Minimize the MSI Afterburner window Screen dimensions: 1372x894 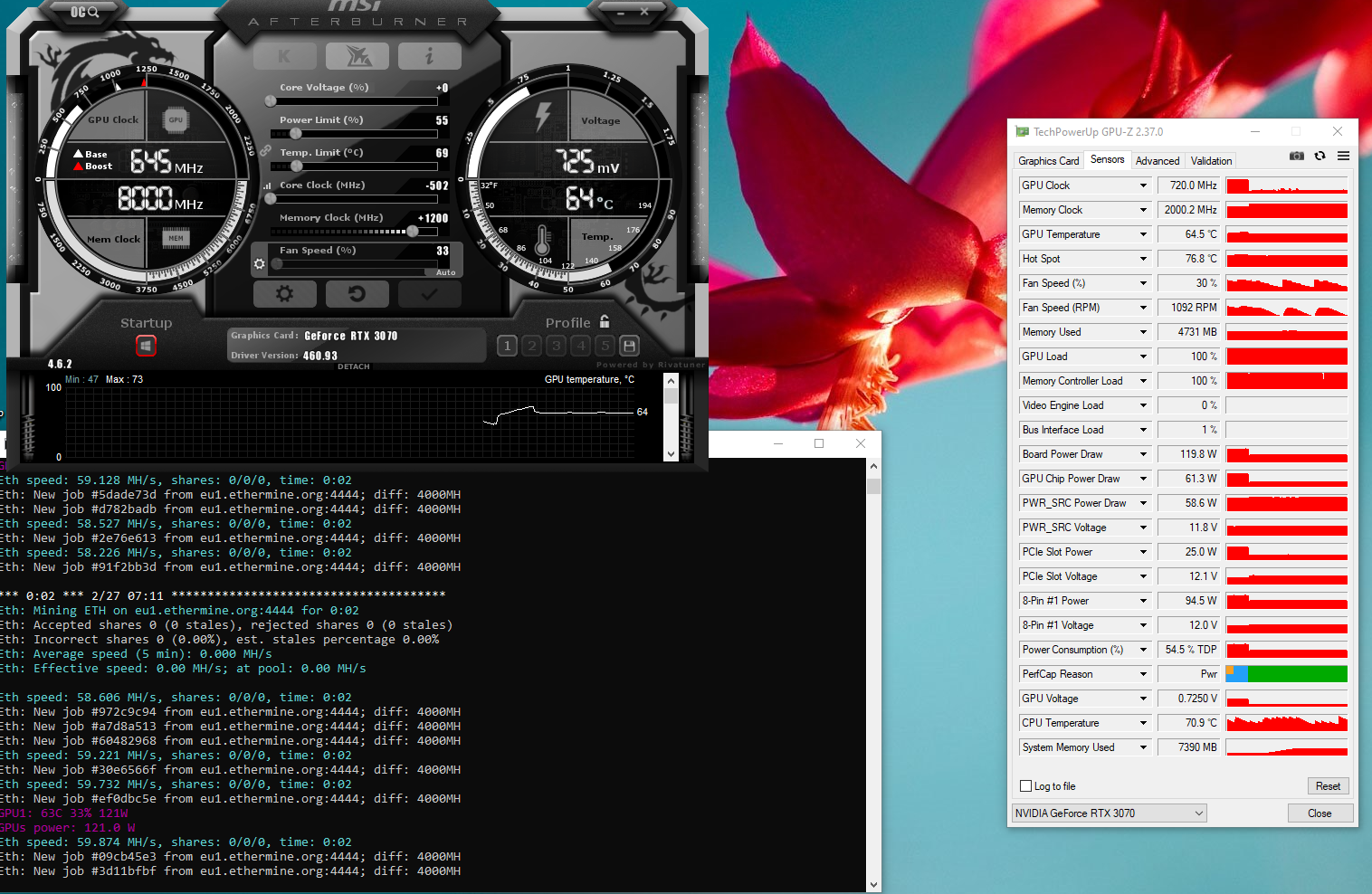[x=621, y=12]
